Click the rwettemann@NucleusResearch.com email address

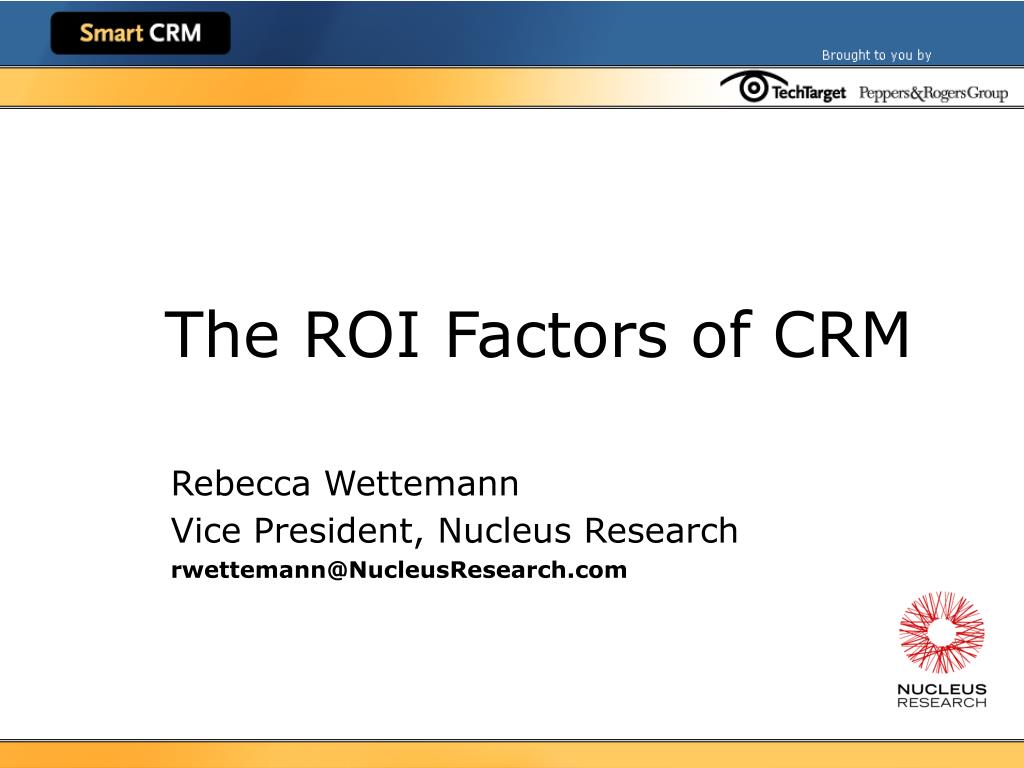pos(398,569)
